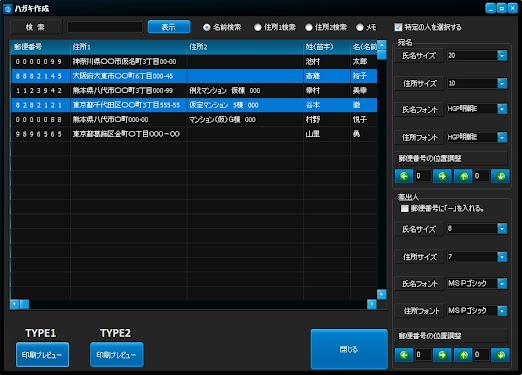This screenshot has width=522, height=375.
Task: Open 差出人 住所サイズ dropdown showing 7
Action: 502,257
